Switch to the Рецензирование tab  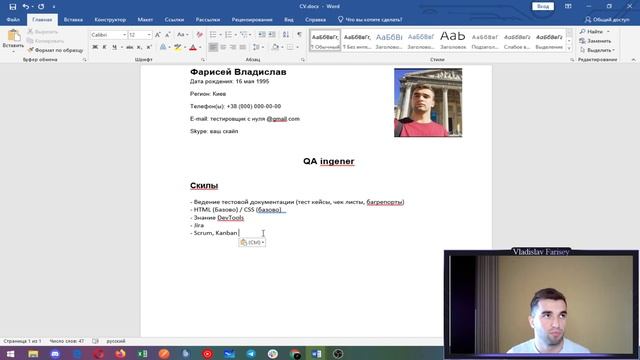[x=252, y=20]
